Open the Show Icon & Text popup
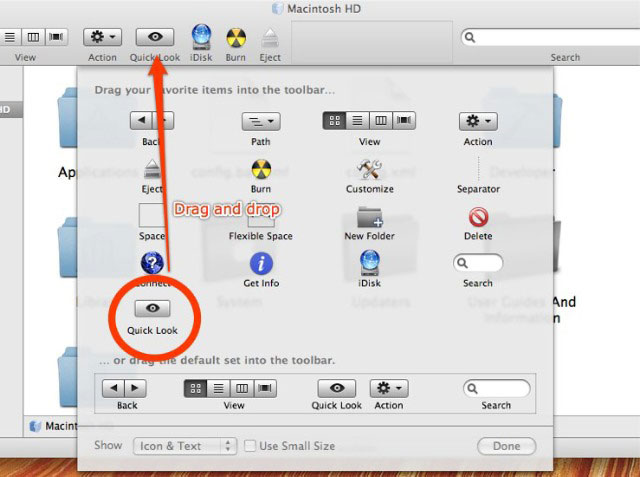 click(x=185, y=446)
